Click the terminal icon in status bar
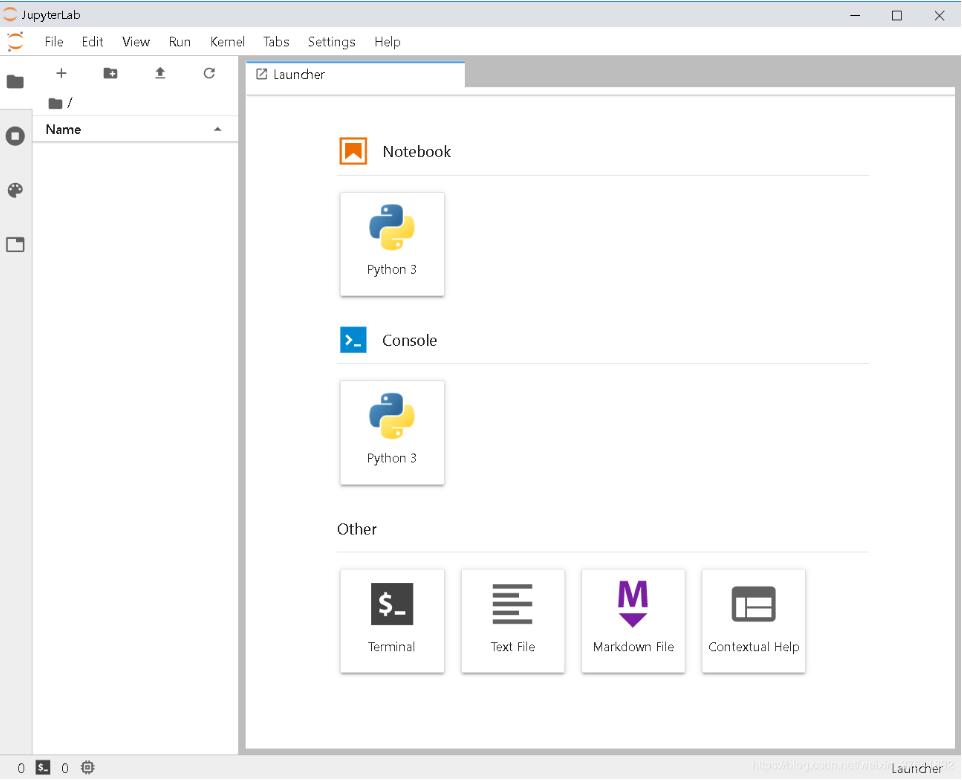This screenshot has height=780, width=962. coord(43,767)
